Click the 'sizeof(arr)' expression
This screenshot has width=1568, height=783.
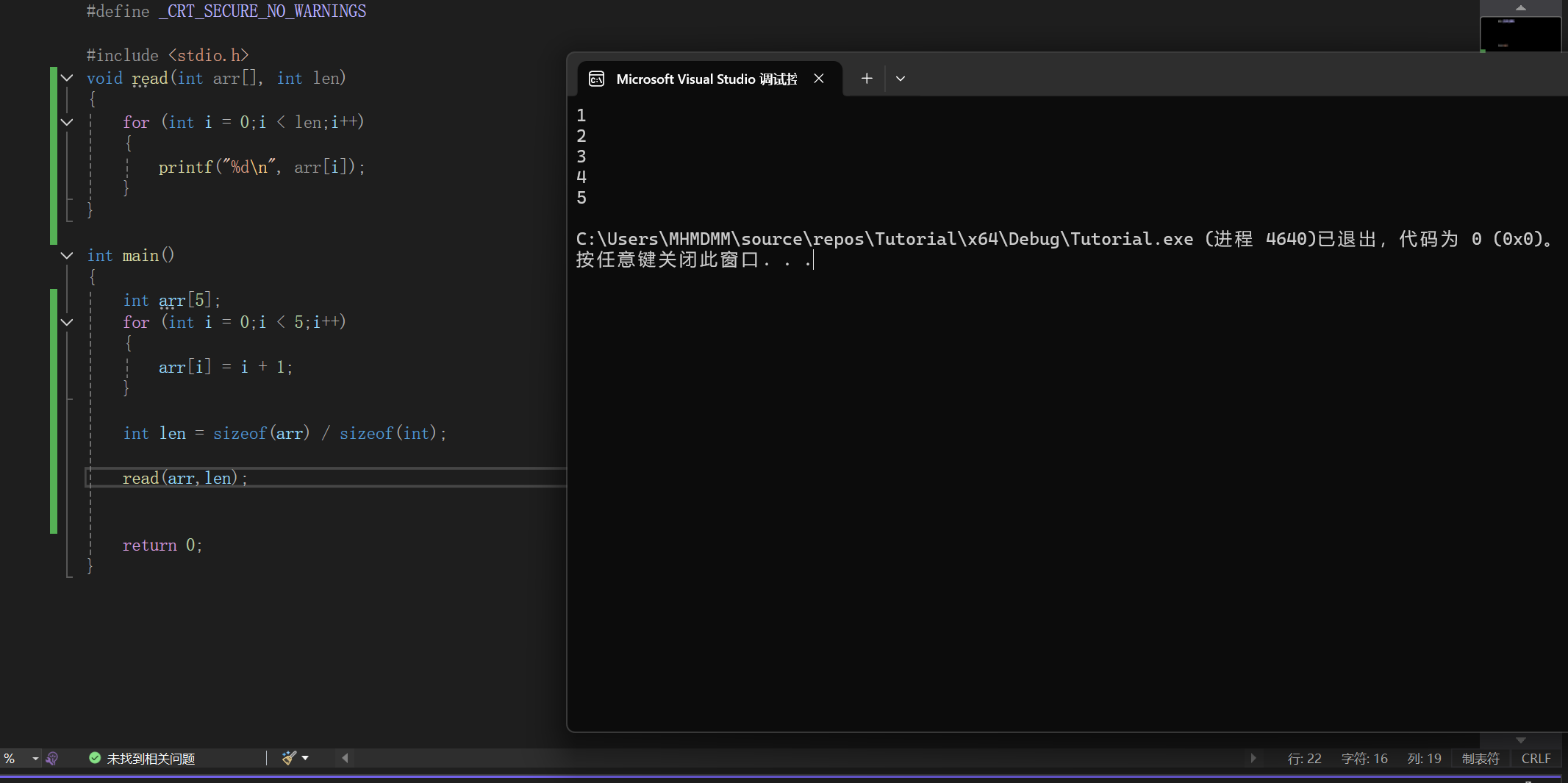click(262, 433)
